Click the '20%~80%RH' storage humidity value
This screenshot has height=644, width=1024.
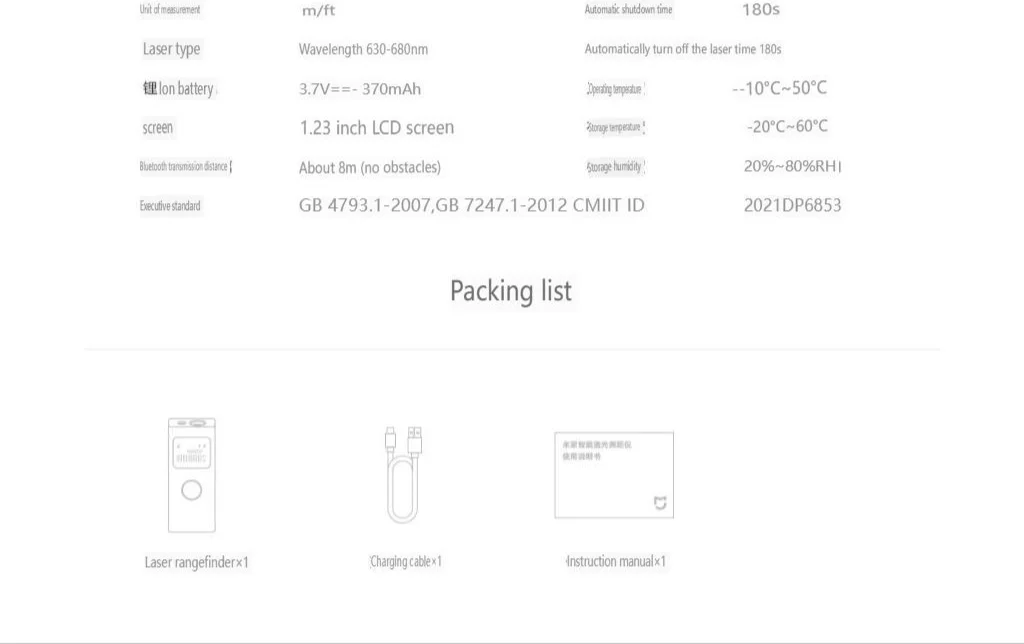(x=792, y=166)
